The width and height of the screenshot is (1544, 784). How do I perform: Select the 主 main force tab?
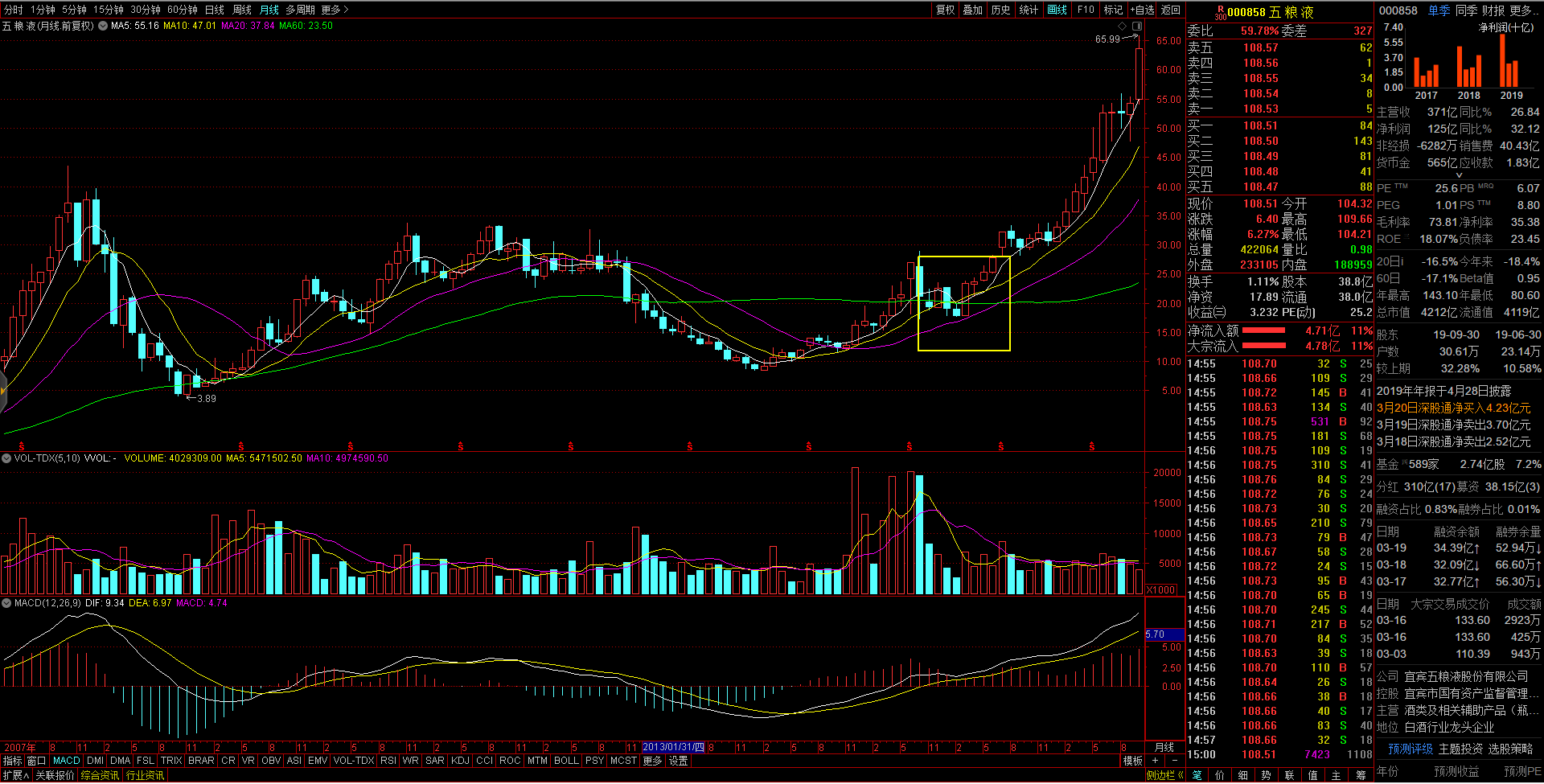coord(1337,776)
